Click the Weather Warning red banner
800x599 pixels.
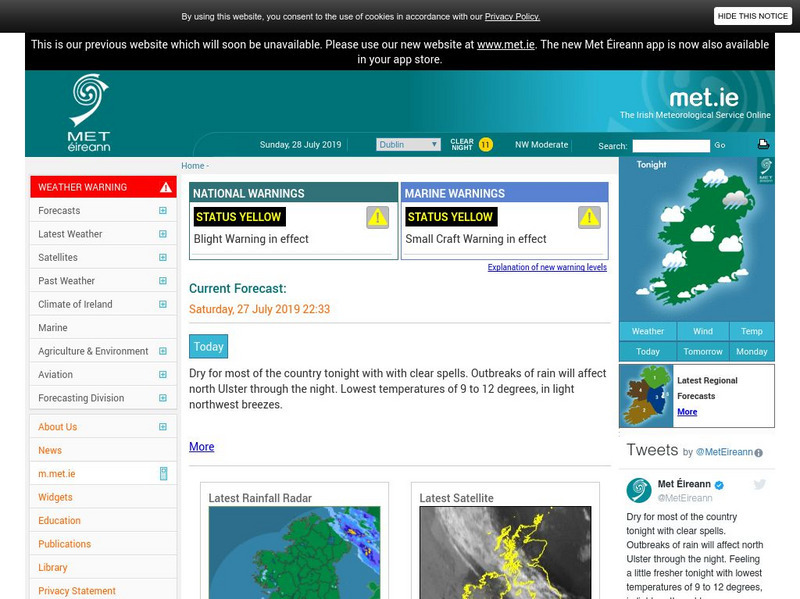[103, 187]
